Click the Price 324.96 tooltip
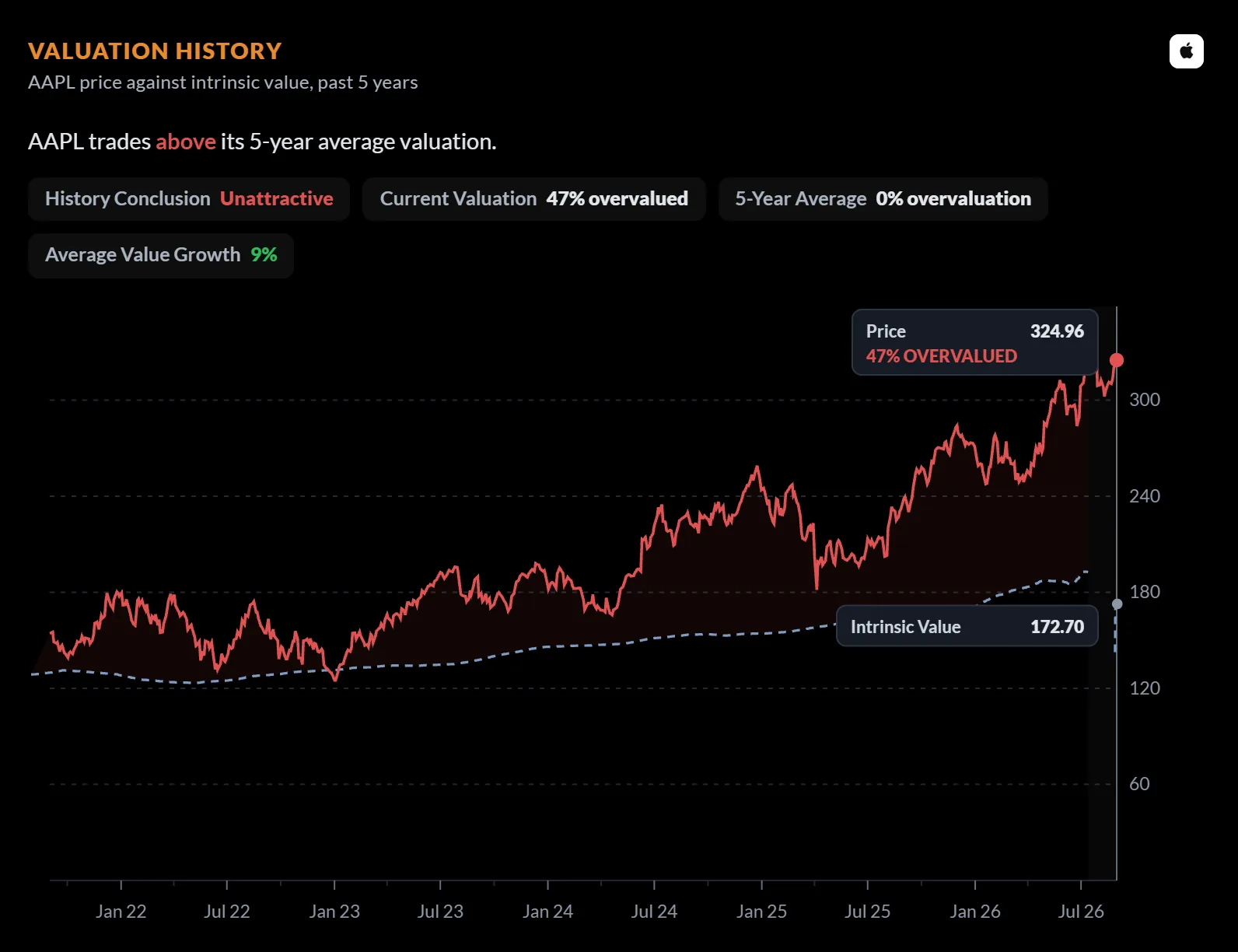 pos(975,343)
